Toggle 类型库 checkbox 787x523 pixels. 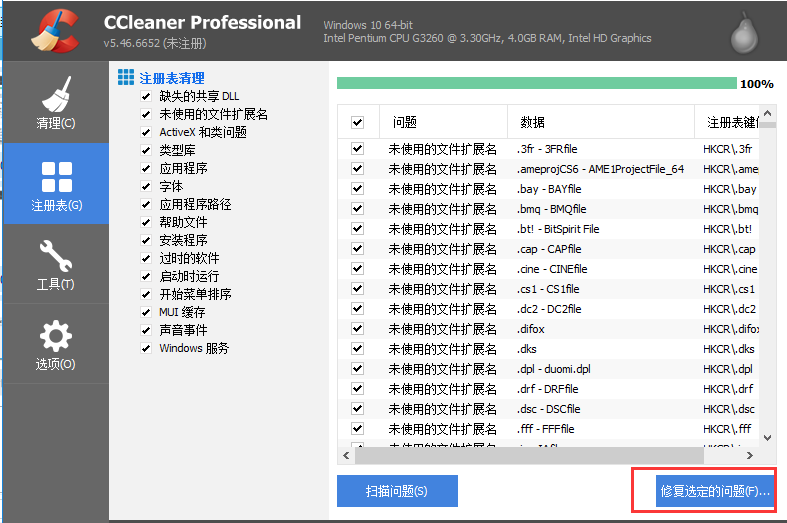(146, 151)
